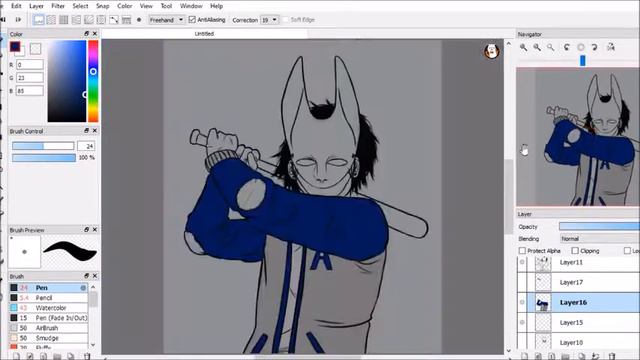Image resolution: width=640 pixels, height=360 pixels.
Task: Open the Correction value dropdown
Action: [270, 20]
